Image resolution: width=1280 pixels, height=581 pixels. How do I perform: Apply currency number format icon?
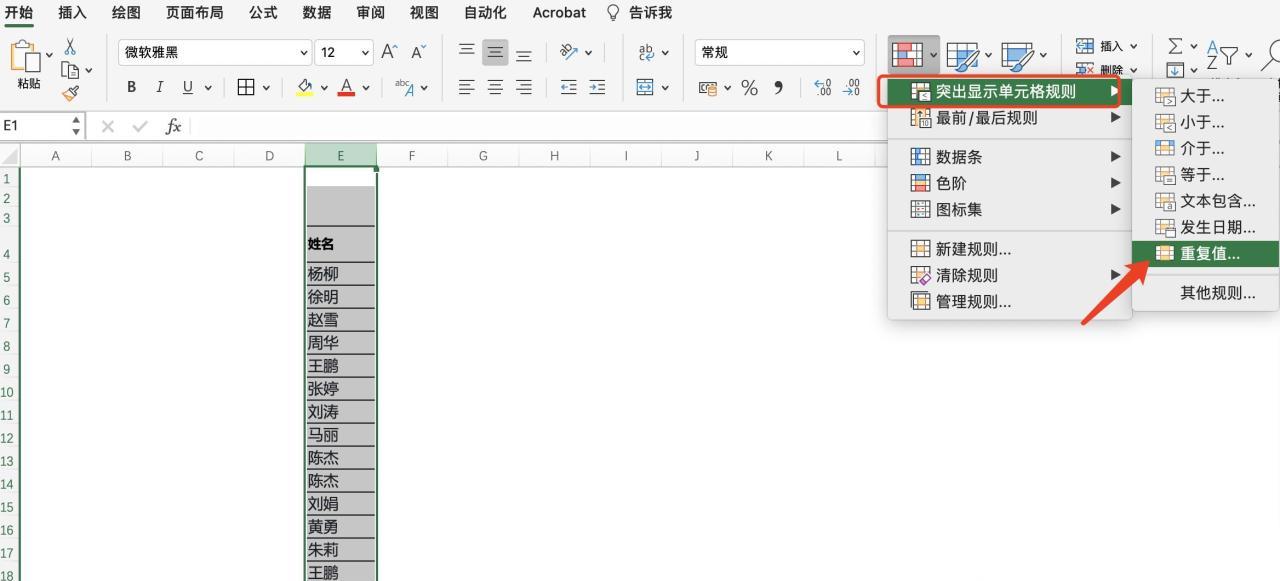[x=708, y=87]
